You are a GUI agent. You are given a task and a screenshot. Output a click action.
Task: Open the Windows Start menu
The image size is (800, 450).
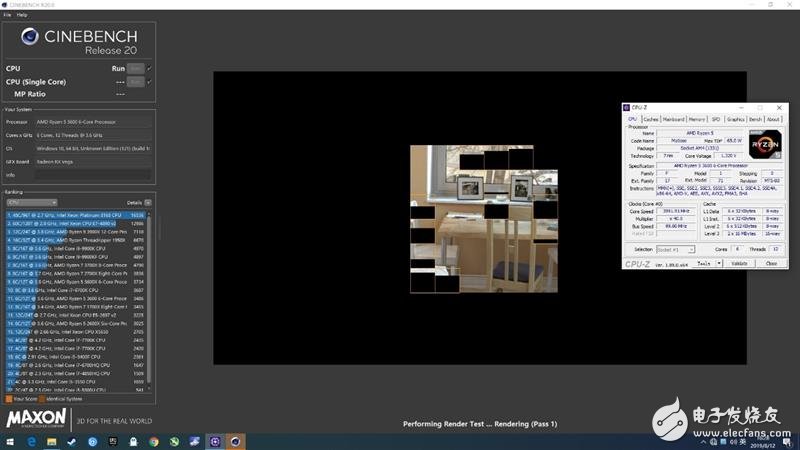[8, 441]
